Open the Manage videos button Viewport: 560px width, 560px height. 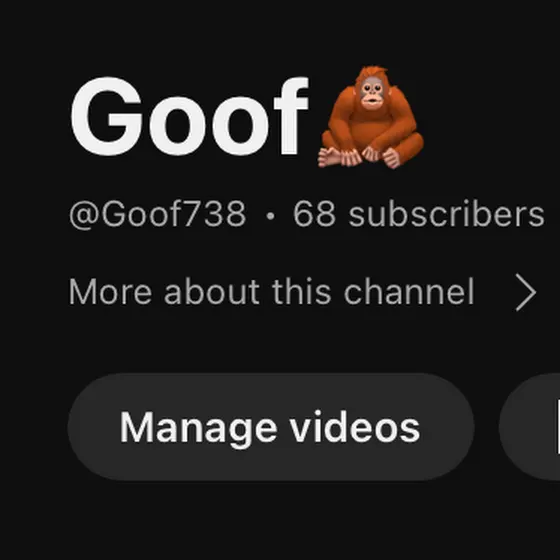271,427
